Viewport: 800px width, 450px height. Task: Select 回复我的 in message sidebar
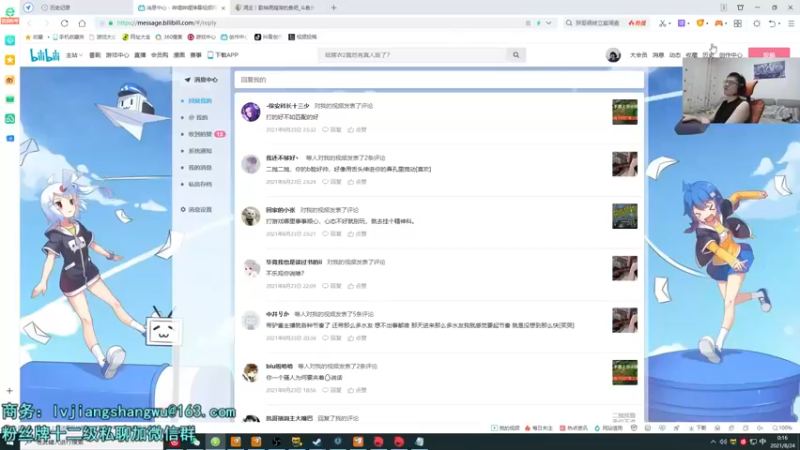point(199,101)
